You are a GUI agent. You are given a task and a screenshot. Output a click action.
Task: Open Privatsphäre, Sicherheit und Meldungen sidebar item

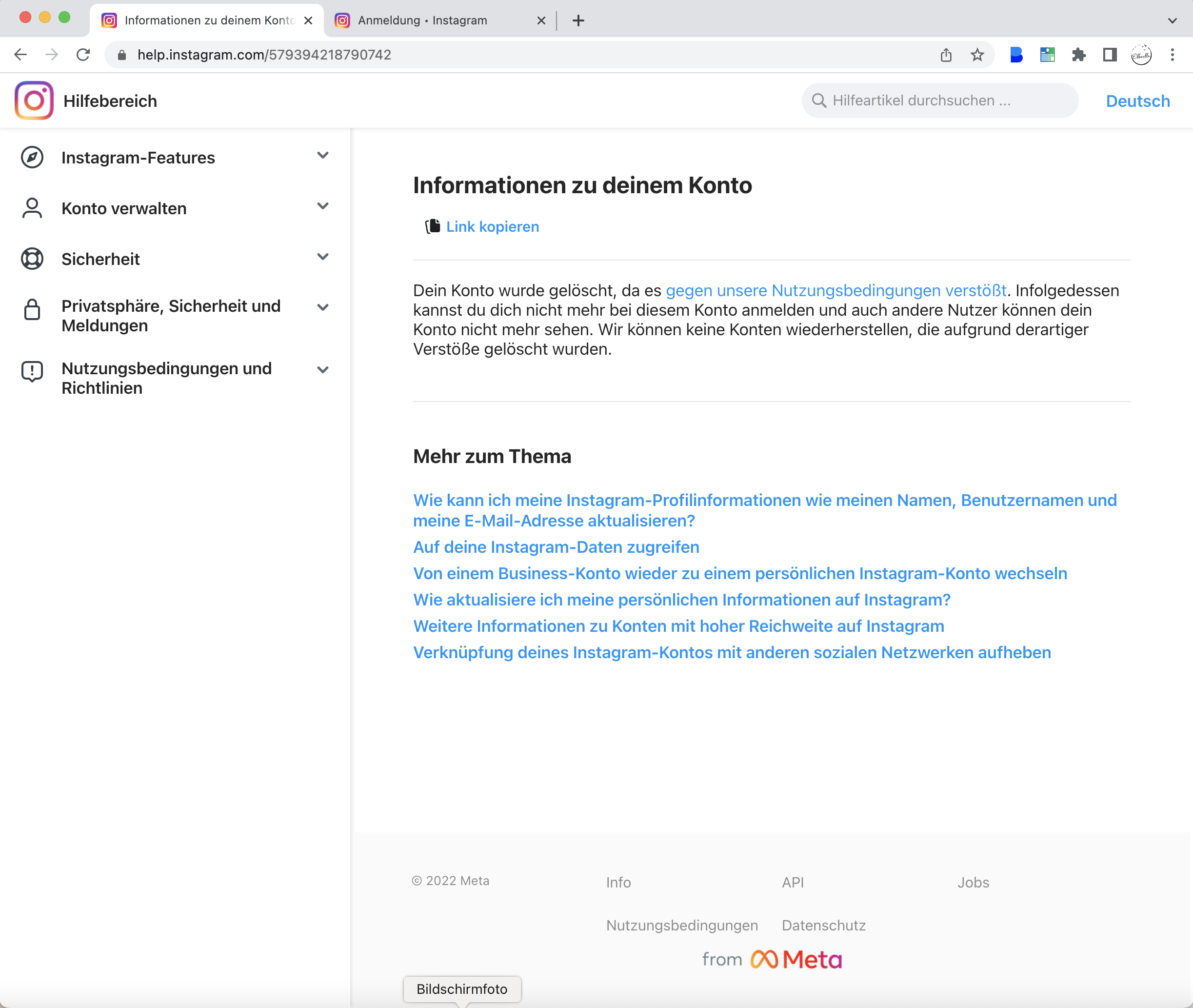point(175,316)
